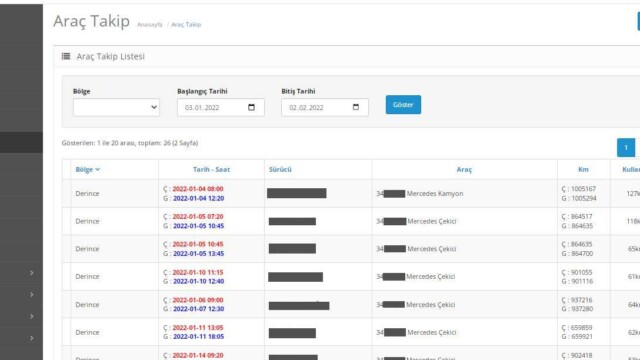
Task: Click km value Ç : 659859
Action: point(577,328)
